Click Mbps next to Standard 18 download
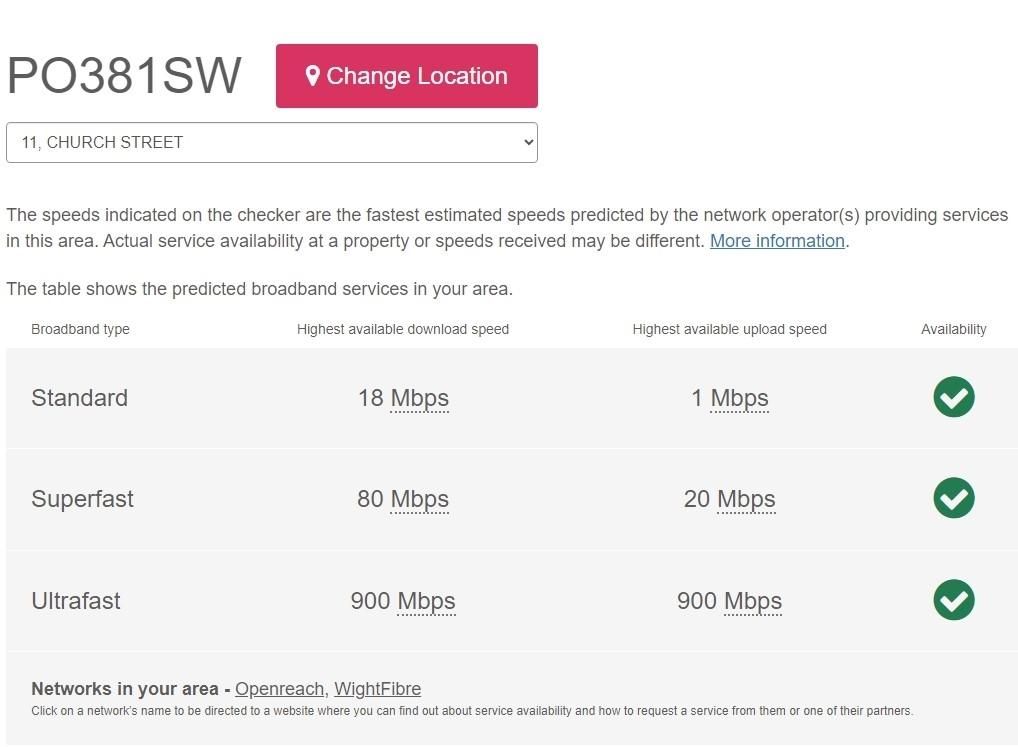This screenshot has height=747, width=1018. point(419,398)
